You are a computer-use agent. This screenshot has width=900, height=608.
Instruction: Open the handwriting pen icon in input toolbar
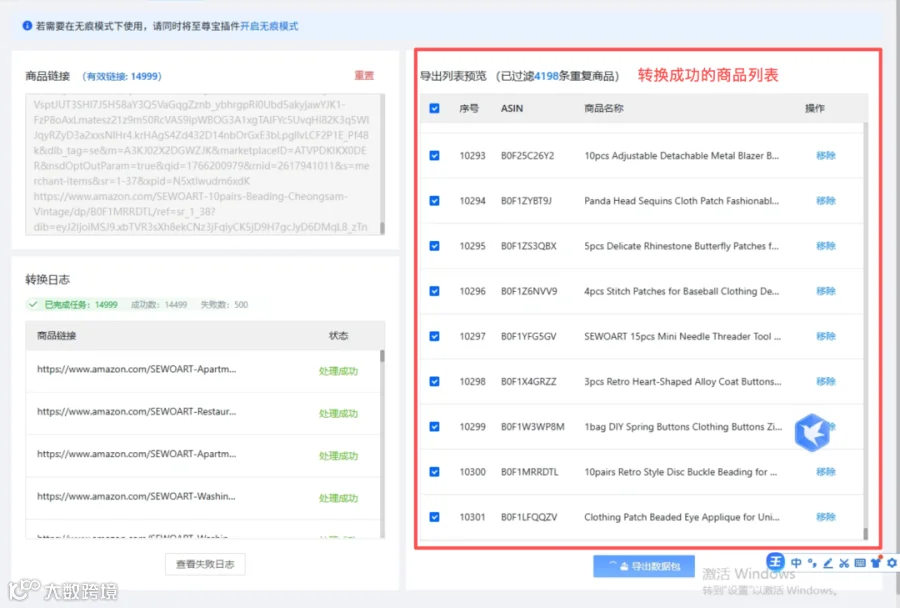pyautogui.click(x=828, y=563)
